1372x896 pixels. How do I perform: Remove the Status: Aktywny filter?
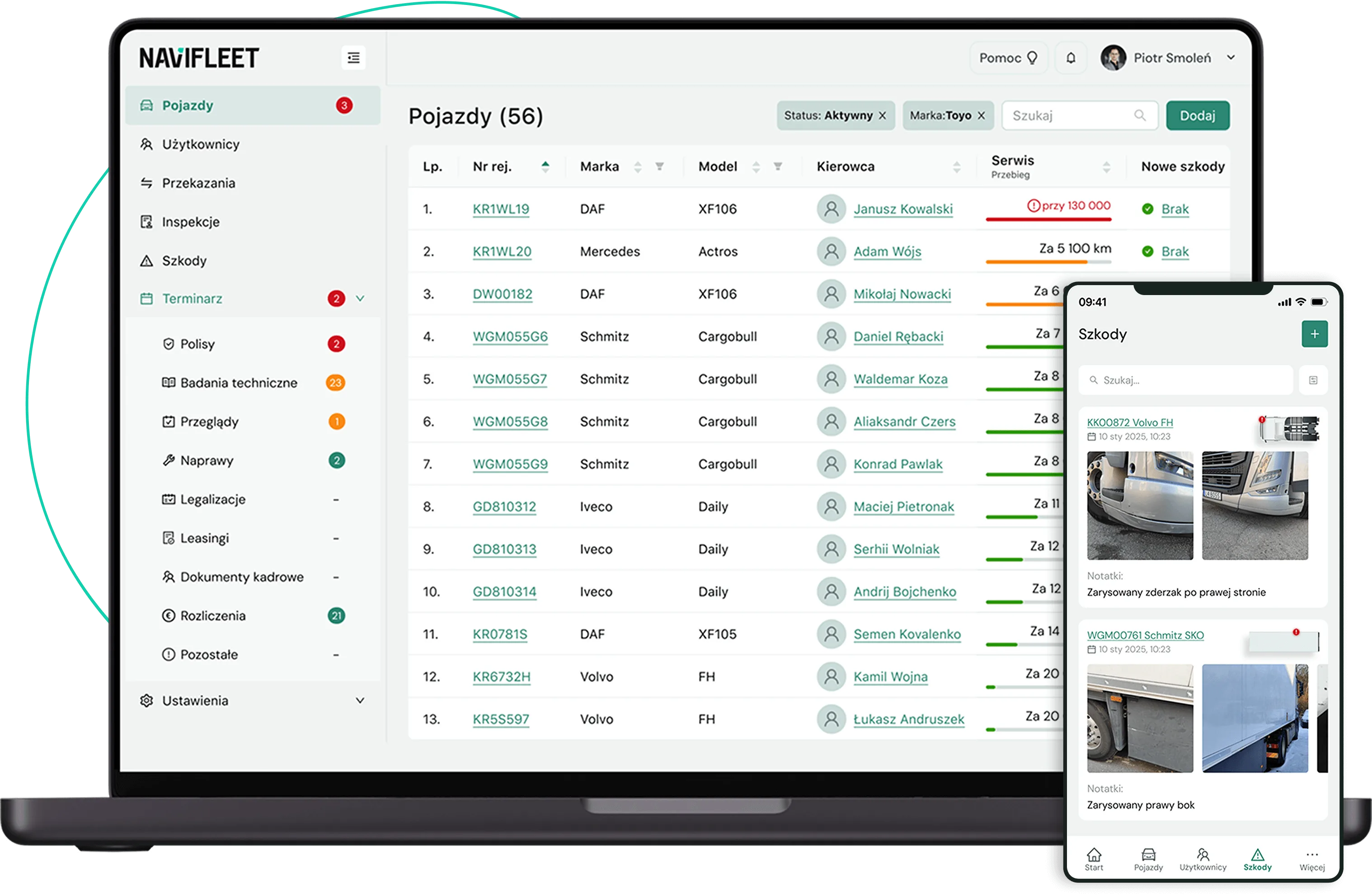pos(882,116)
